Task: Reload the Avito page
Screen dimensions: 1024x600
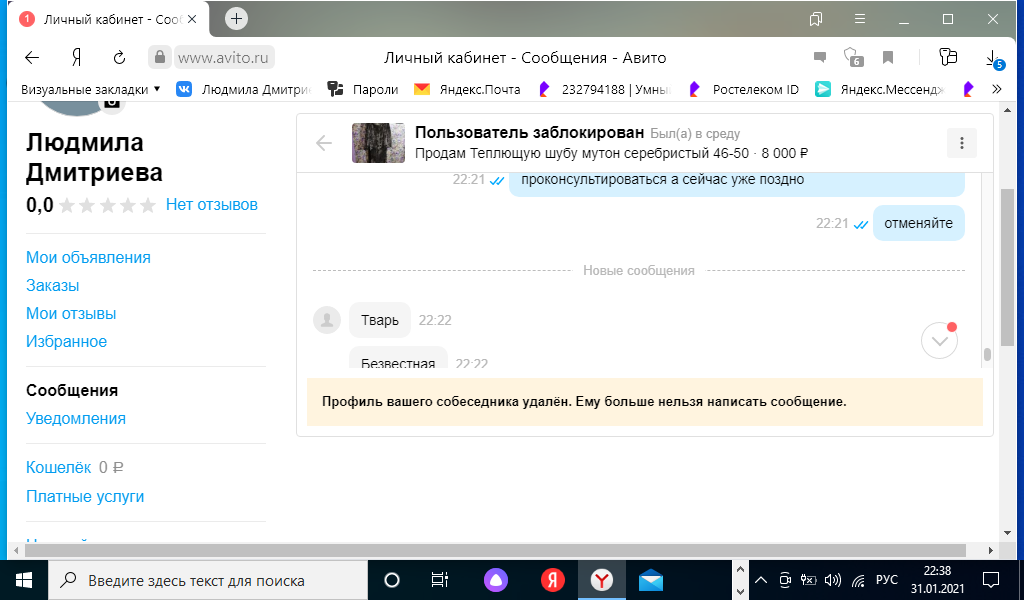Action: point(119,57)
